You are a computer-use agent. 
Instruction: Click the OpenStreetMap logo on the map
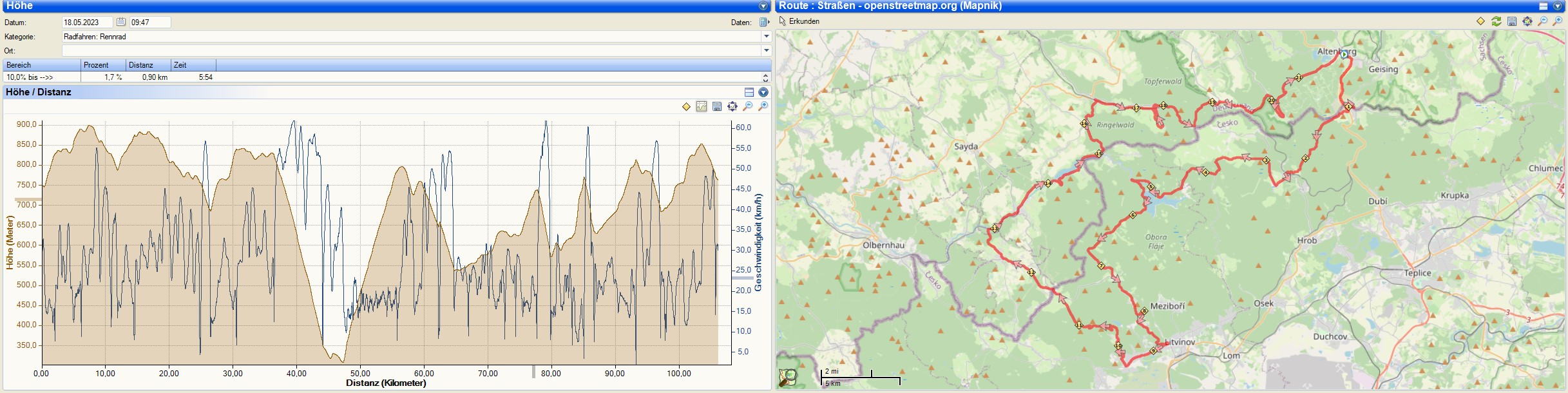(x=788, y=377)
